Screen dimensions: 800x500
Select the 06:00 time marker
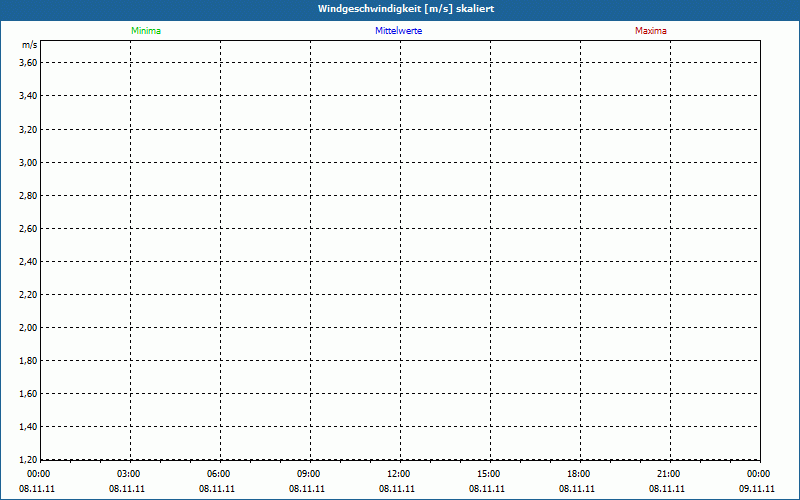click(219, 474)
